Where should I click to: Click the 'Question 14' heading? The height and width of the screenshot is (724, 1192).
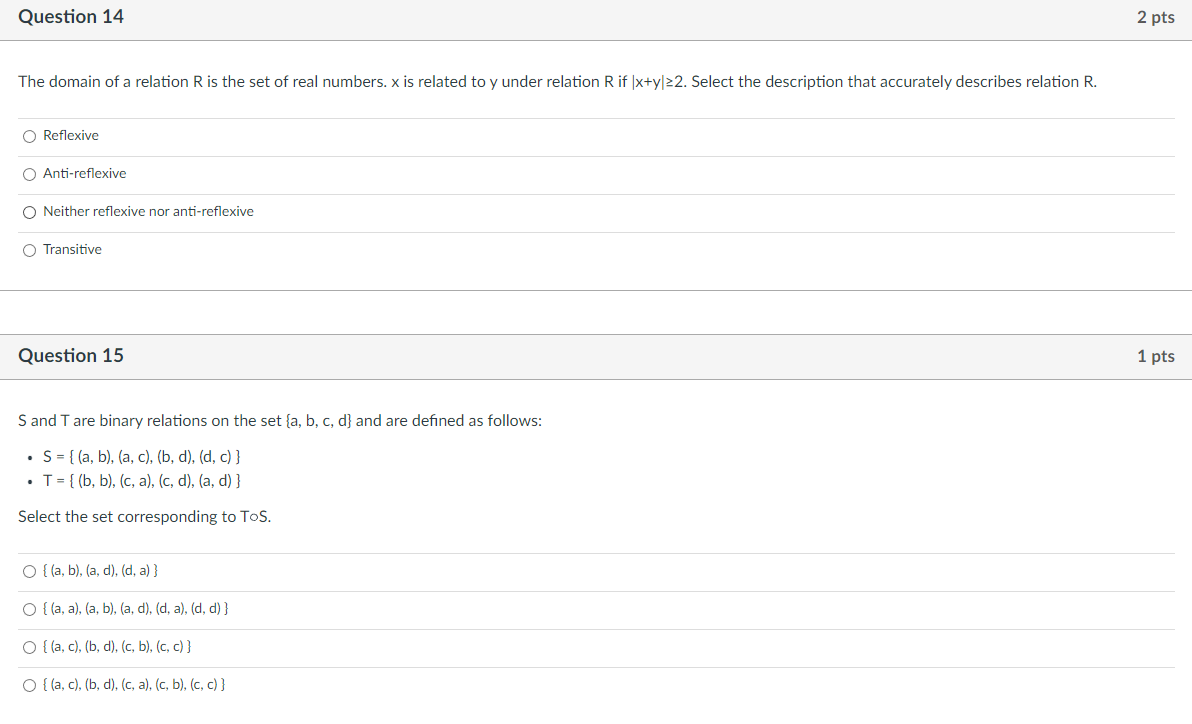pyautogui.click(x=71, y=17)
